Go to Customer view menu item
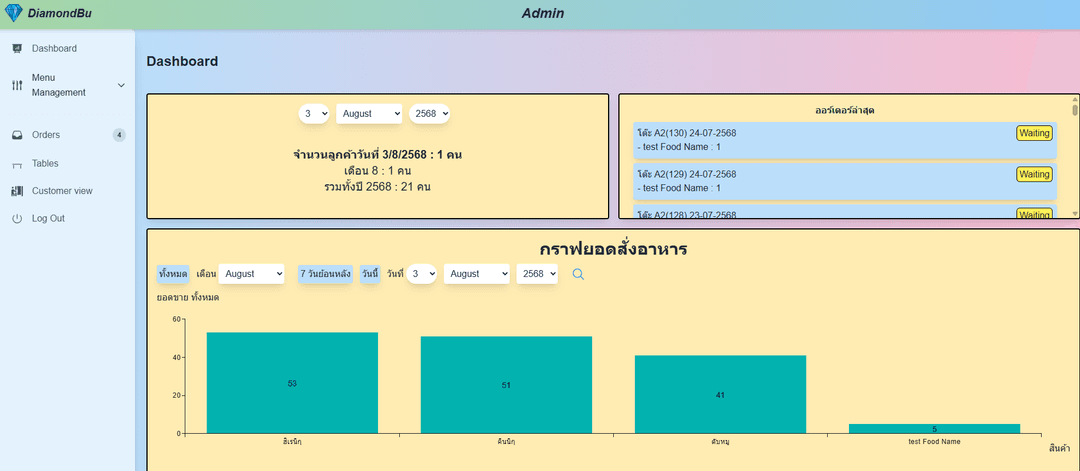Image resolution: width=1080 pixels, height=471 pixels. point(62,191)
